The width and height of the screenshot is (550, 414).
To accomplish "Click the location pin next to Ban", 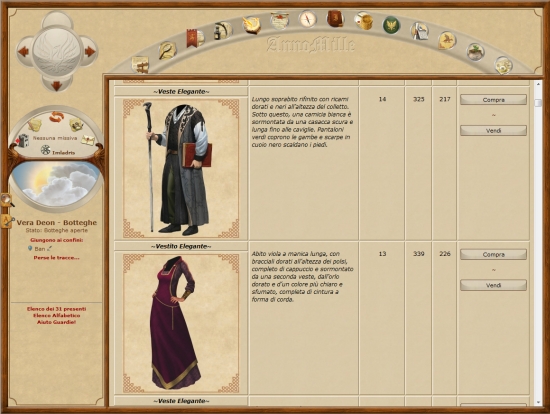I will coord(30,248).
